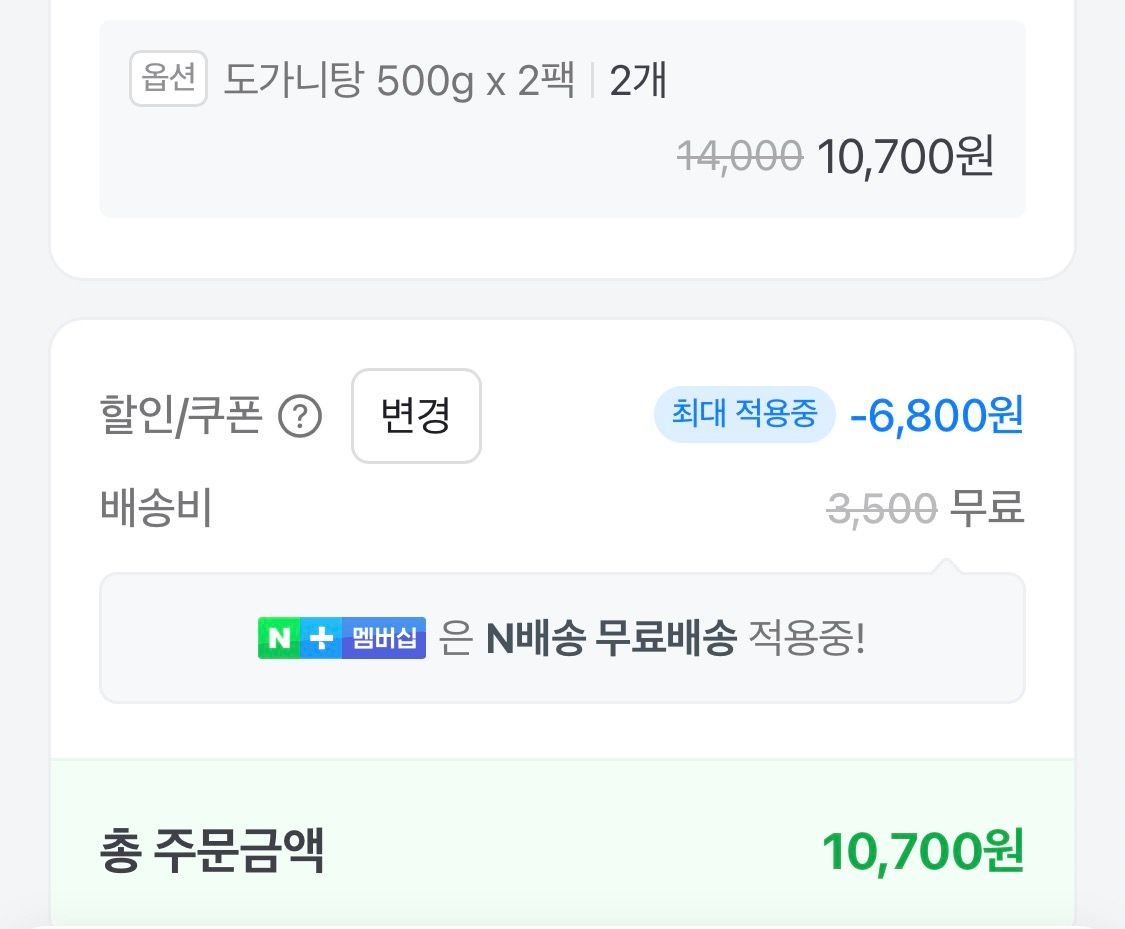This screenshot has height=929, width=1125.
Task: Click the green N logo icon
Action: pyautogui.click(x=279, y=638)
